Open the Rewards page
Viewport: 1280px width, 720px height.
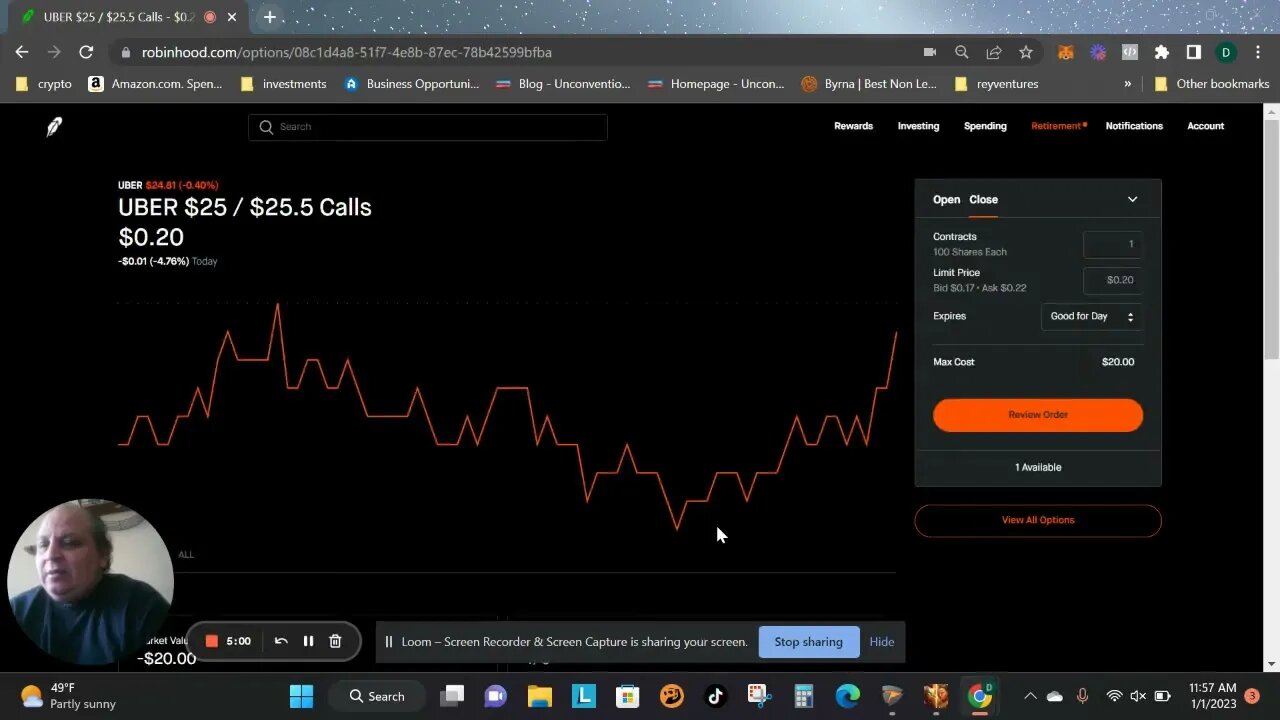853,126
